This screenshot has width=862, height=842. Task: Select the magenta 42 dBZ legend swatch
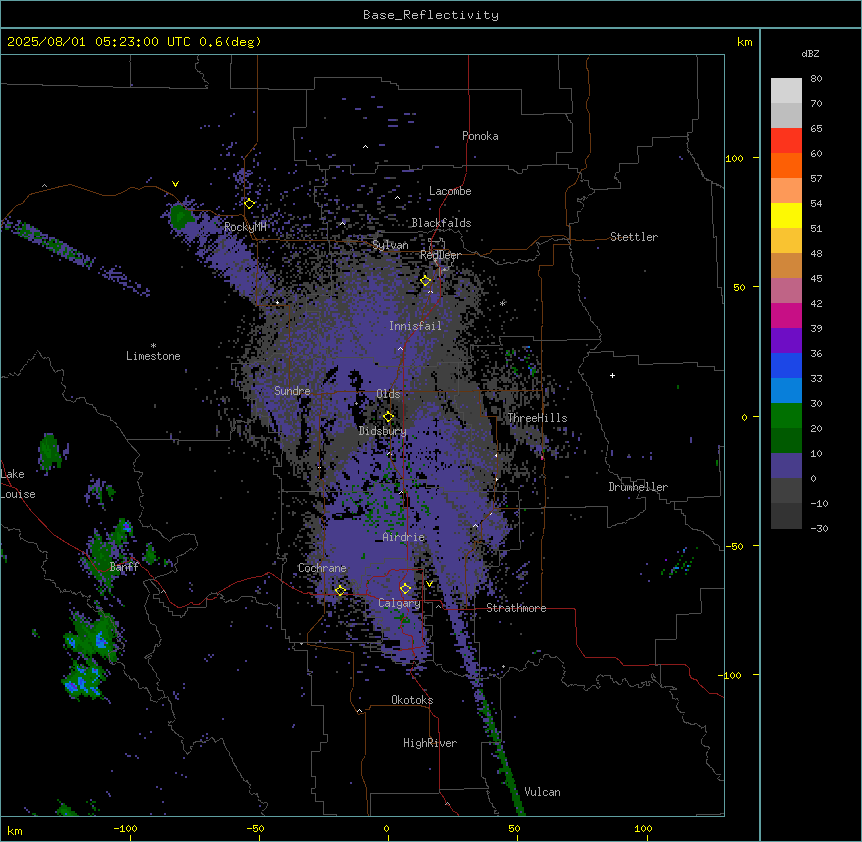click(786, 315)
